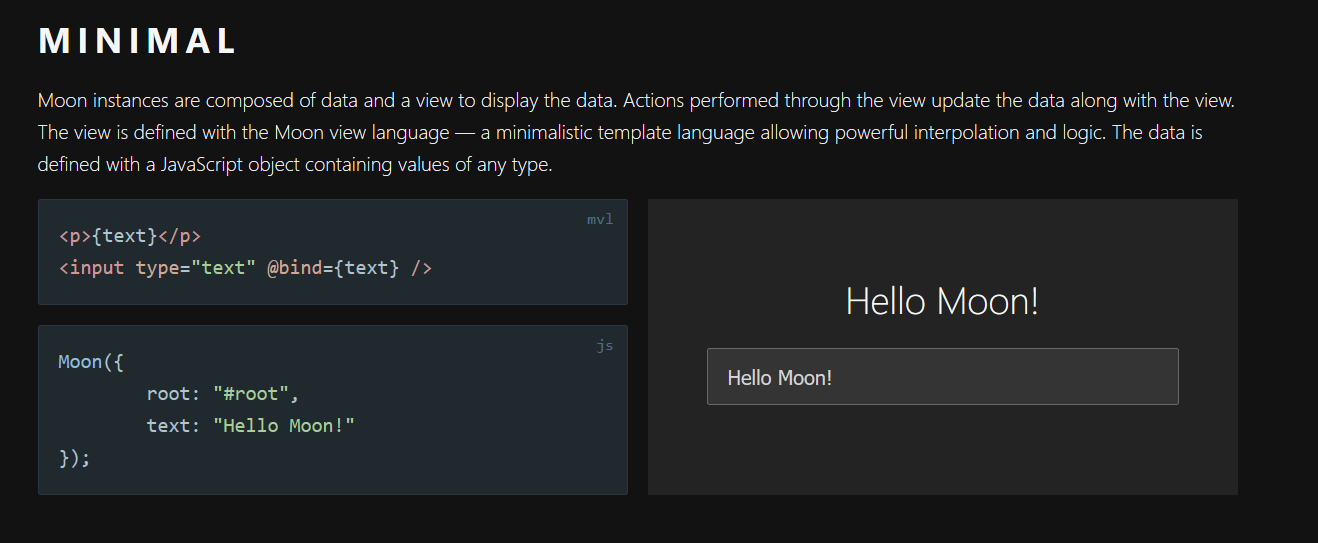Click the root: property name in code
Image resolution: width=1318 pixels, height=543 pixels.
tap(174, 394)
